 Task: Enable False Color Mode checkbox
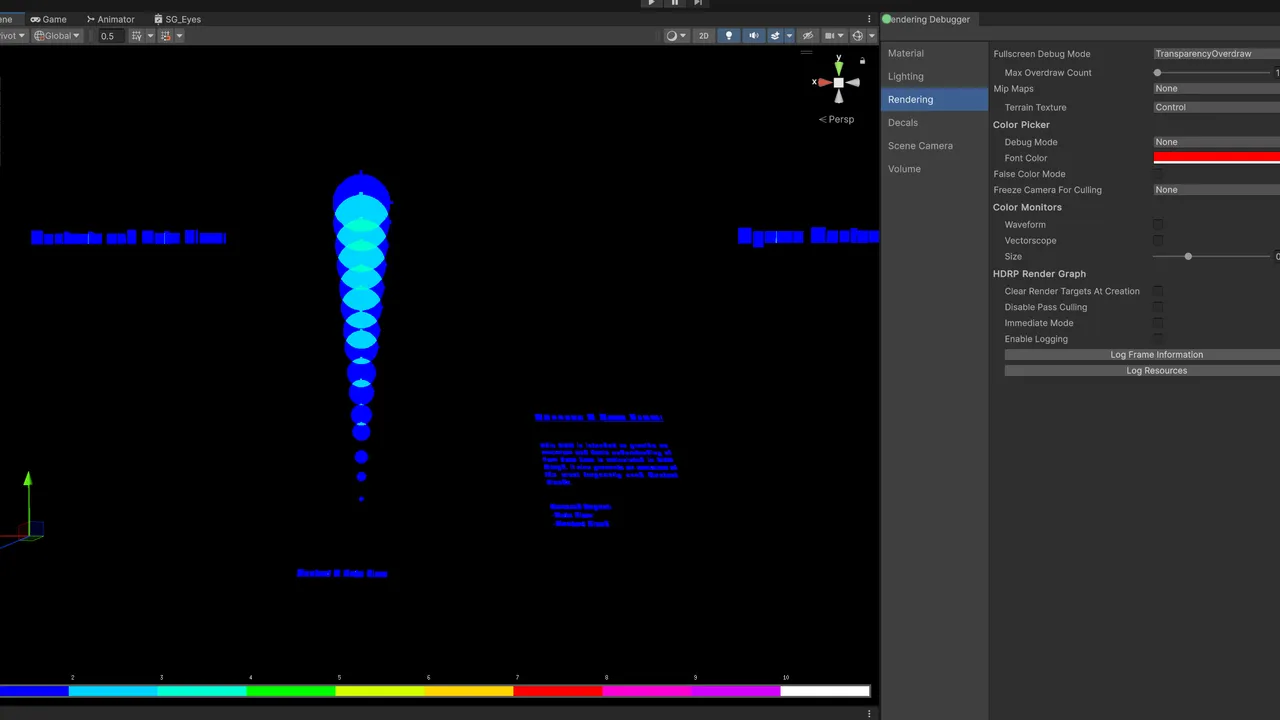(1158, 174)
